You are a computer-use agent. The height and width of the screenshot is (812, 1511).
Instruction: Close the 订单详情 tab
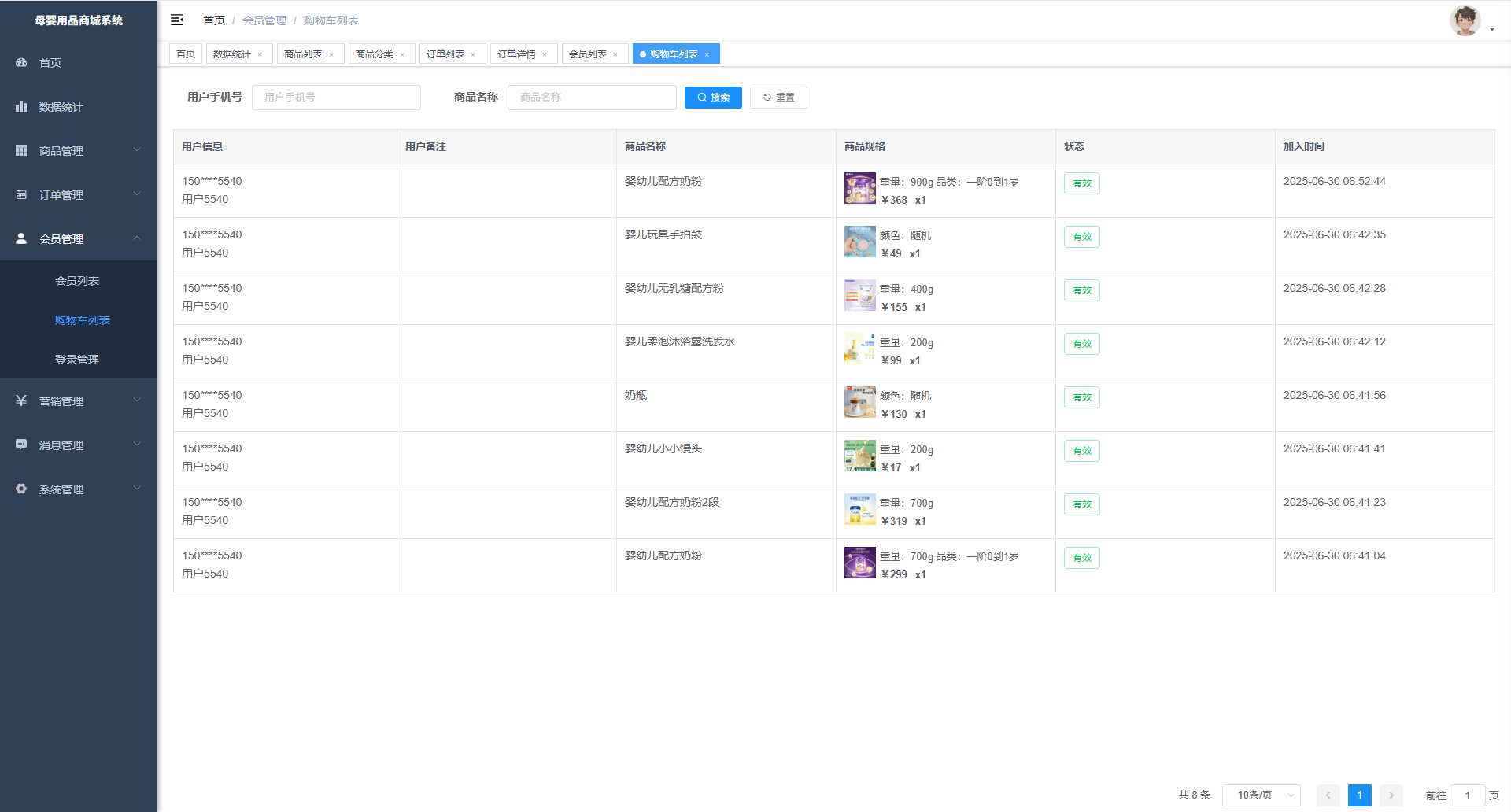[x=545, y=54]
